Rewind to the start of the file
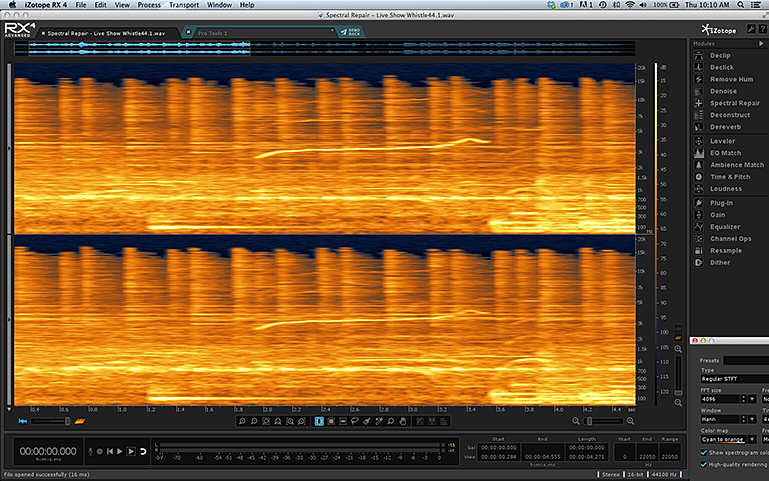 pyautogui.click(x=110, y=451)
